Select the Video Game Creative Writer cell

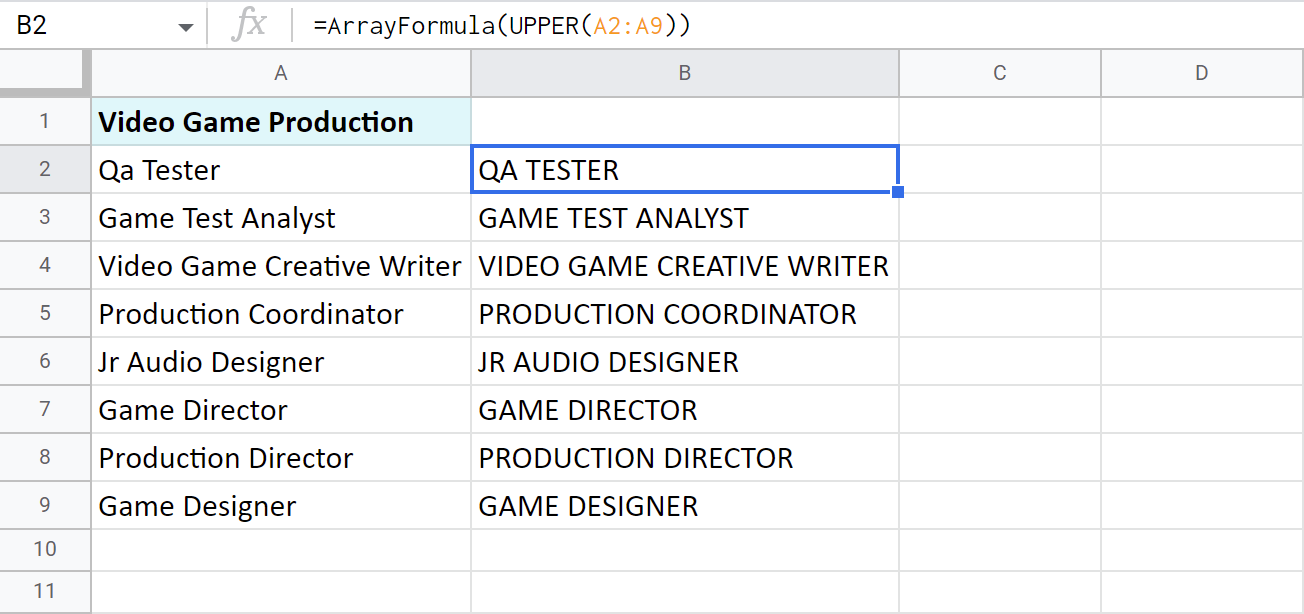tap(281, 266)
